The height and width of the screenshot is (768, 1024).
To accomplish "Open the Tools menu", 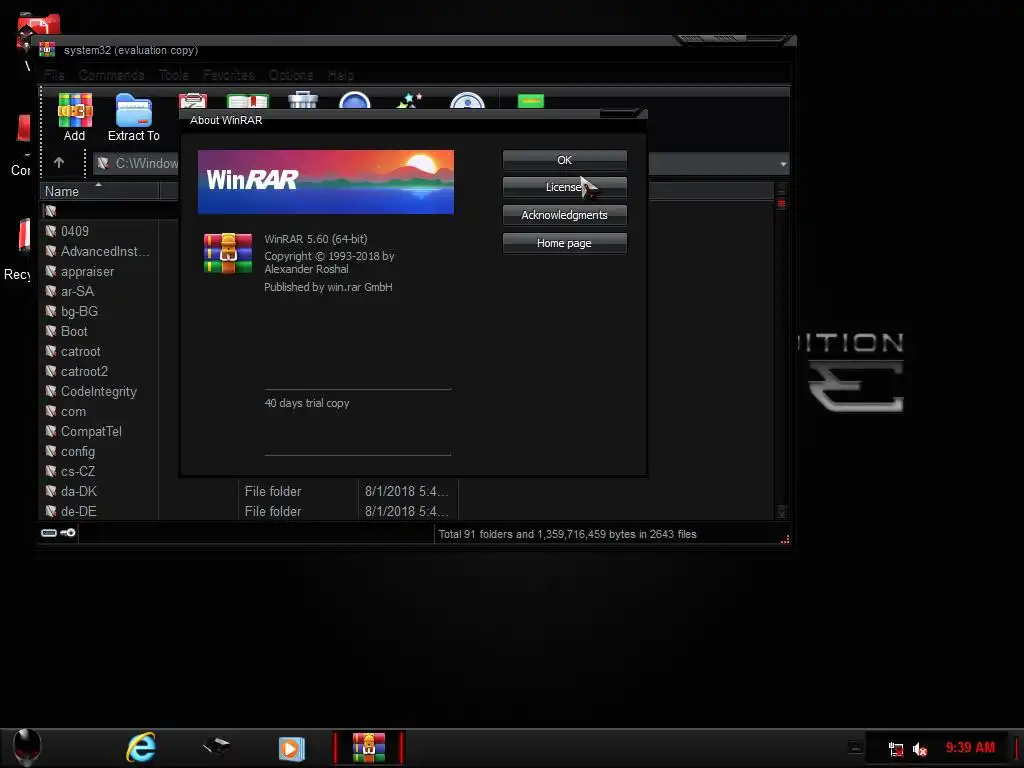I will click(174, 75).
